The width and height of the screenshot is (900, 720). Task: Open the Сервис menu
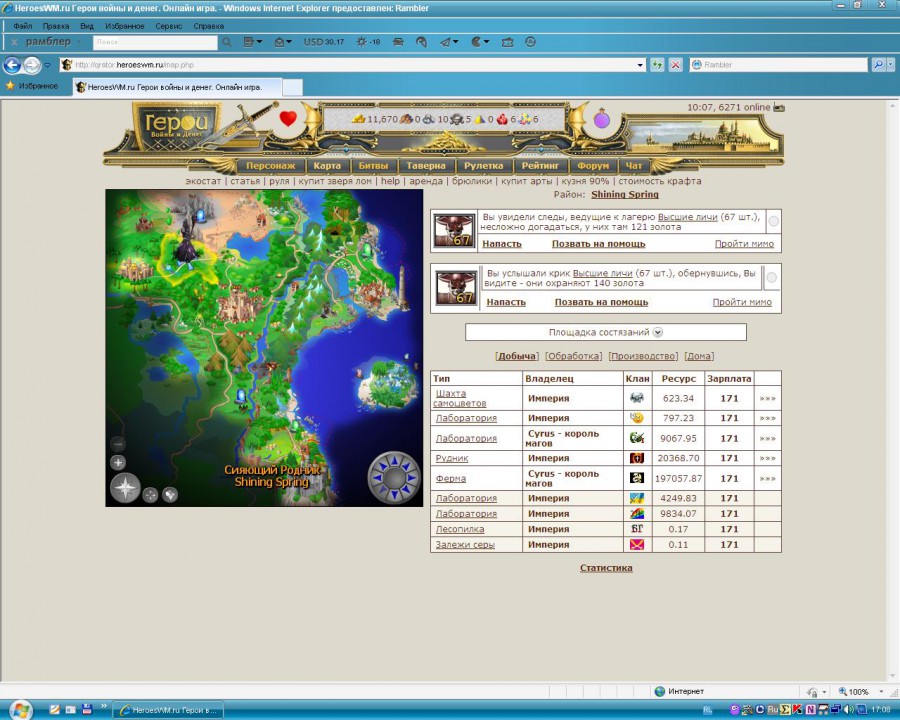coord(169,26)
